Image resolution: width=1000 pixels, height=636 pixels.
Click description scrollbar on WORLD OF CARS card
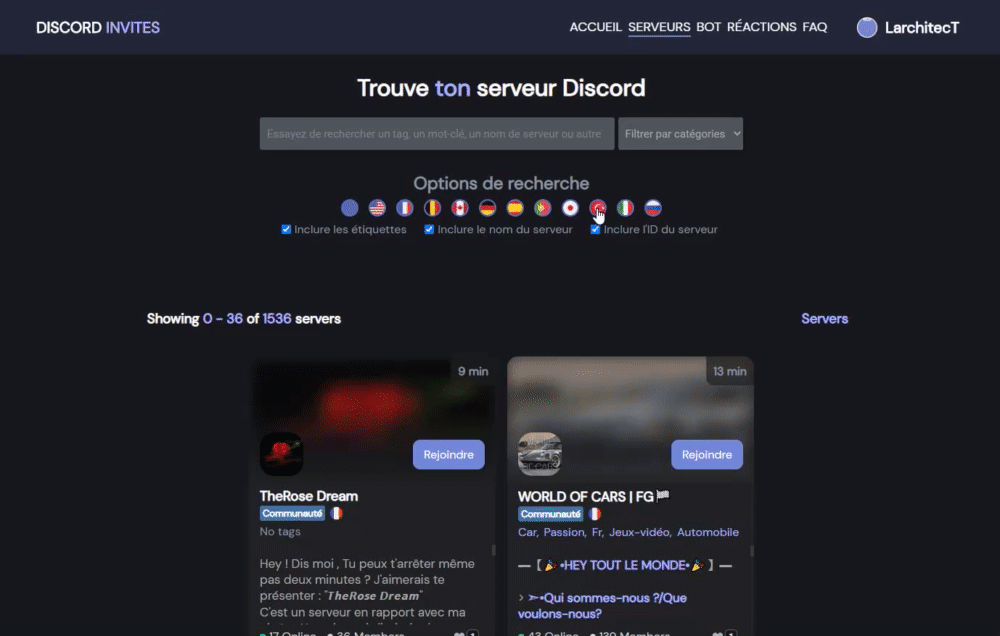pyautogui.click(x=752, y=550)
